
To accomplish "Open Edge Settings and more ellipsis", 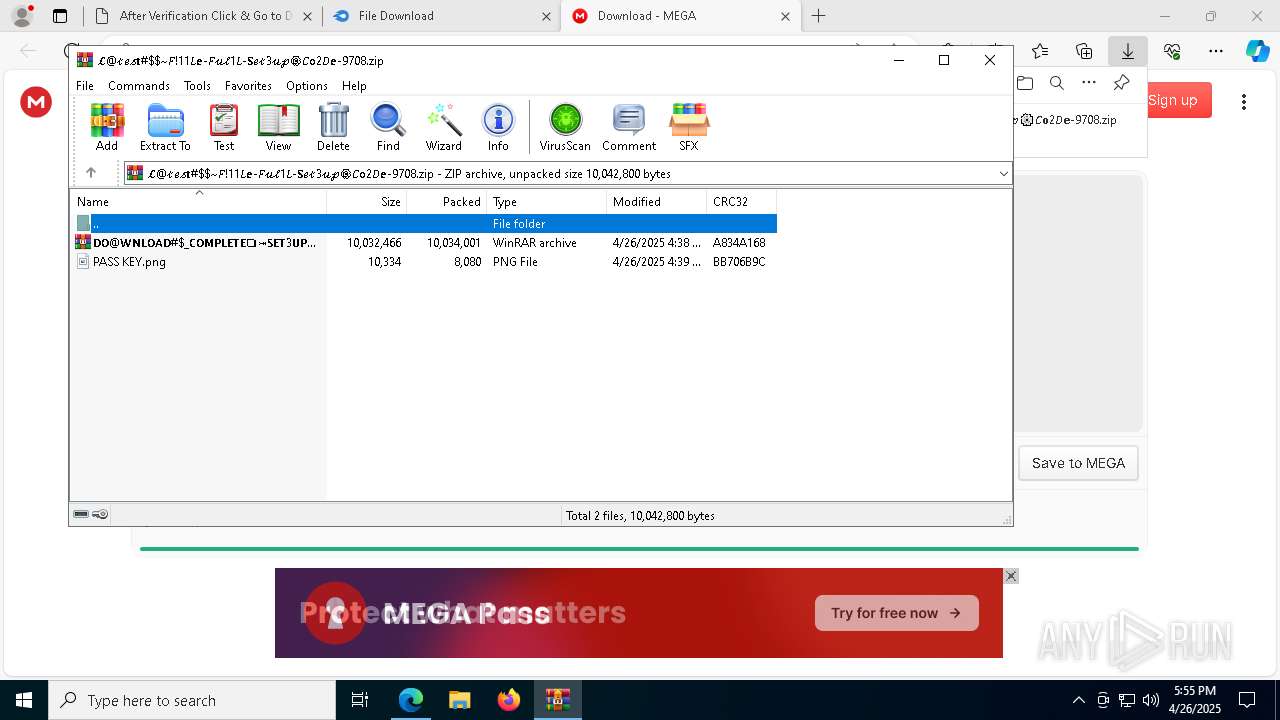I will (1216, 51).
